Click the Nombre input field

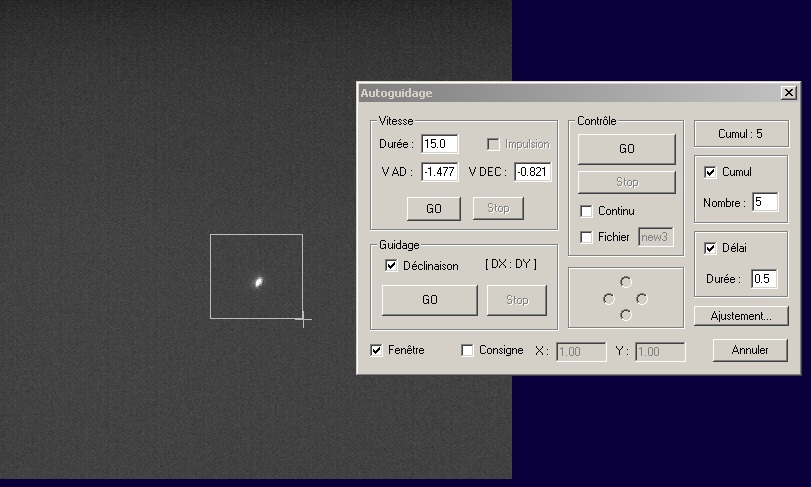coord(765,202)
